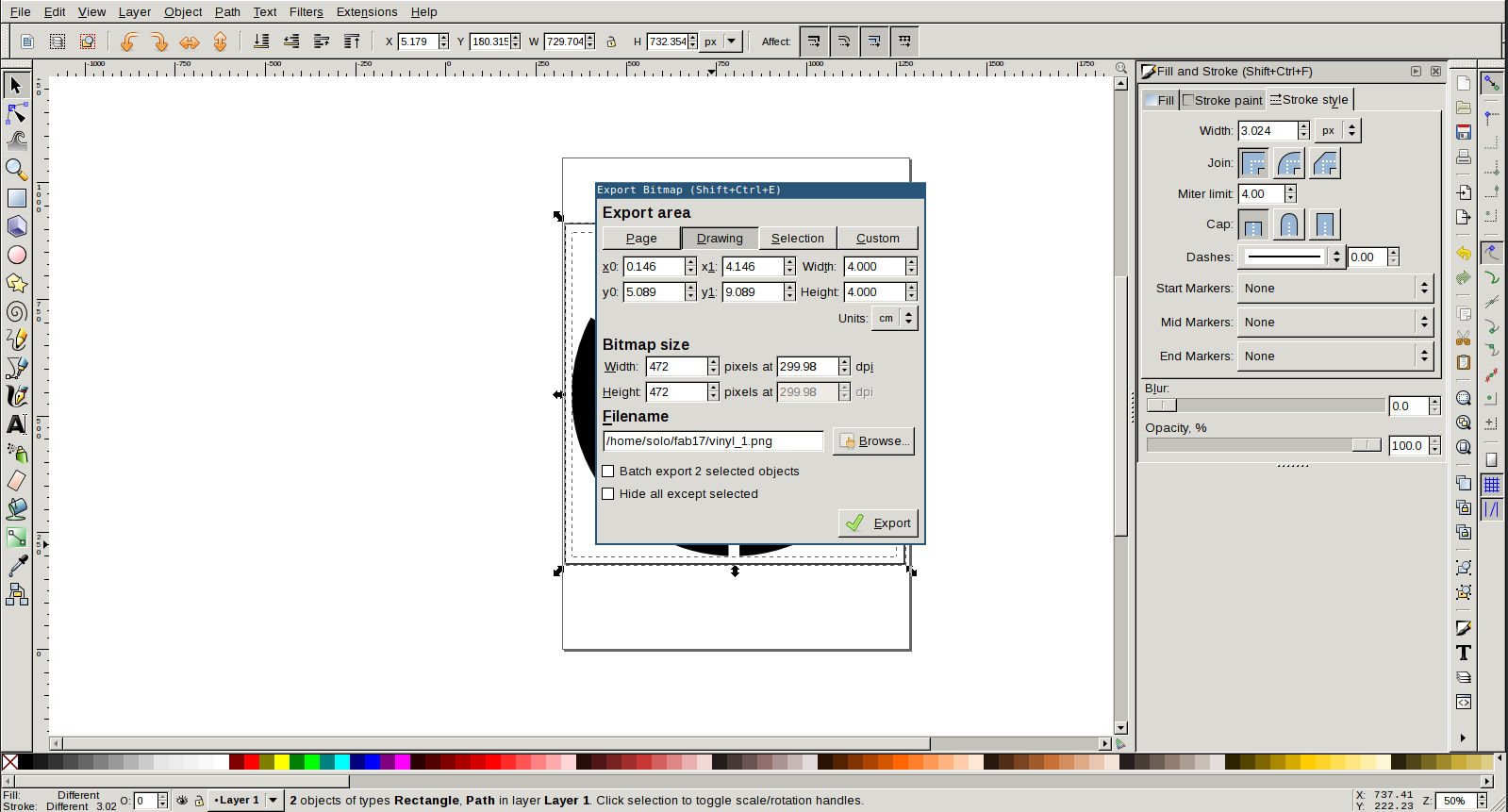This screenshot has height=812, width=1508.
Task: Select the Gradient tool
Action: coord(16,538)
